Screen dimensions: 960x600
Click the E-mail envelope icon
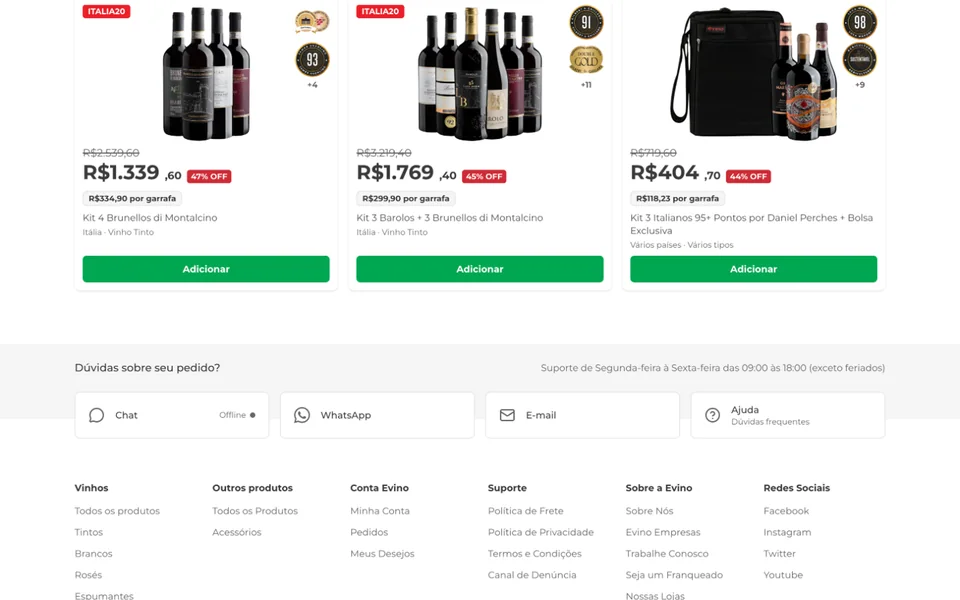(x=507, y=415)
